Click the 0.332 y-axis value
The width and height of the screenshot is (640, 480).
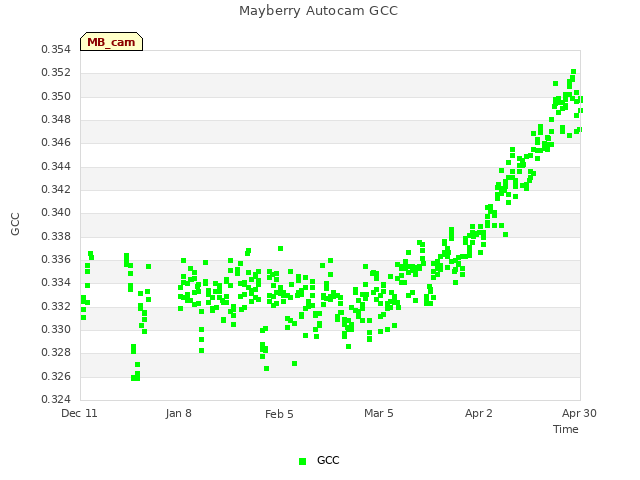[x=56, y=306]
